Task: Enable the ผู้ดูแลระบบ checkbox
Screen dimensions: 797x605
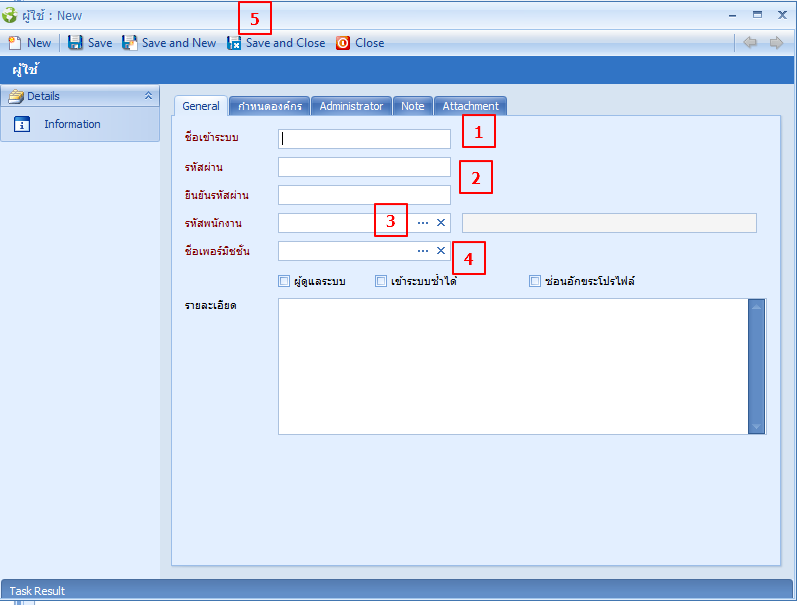Action: click(x=285, y=281)
